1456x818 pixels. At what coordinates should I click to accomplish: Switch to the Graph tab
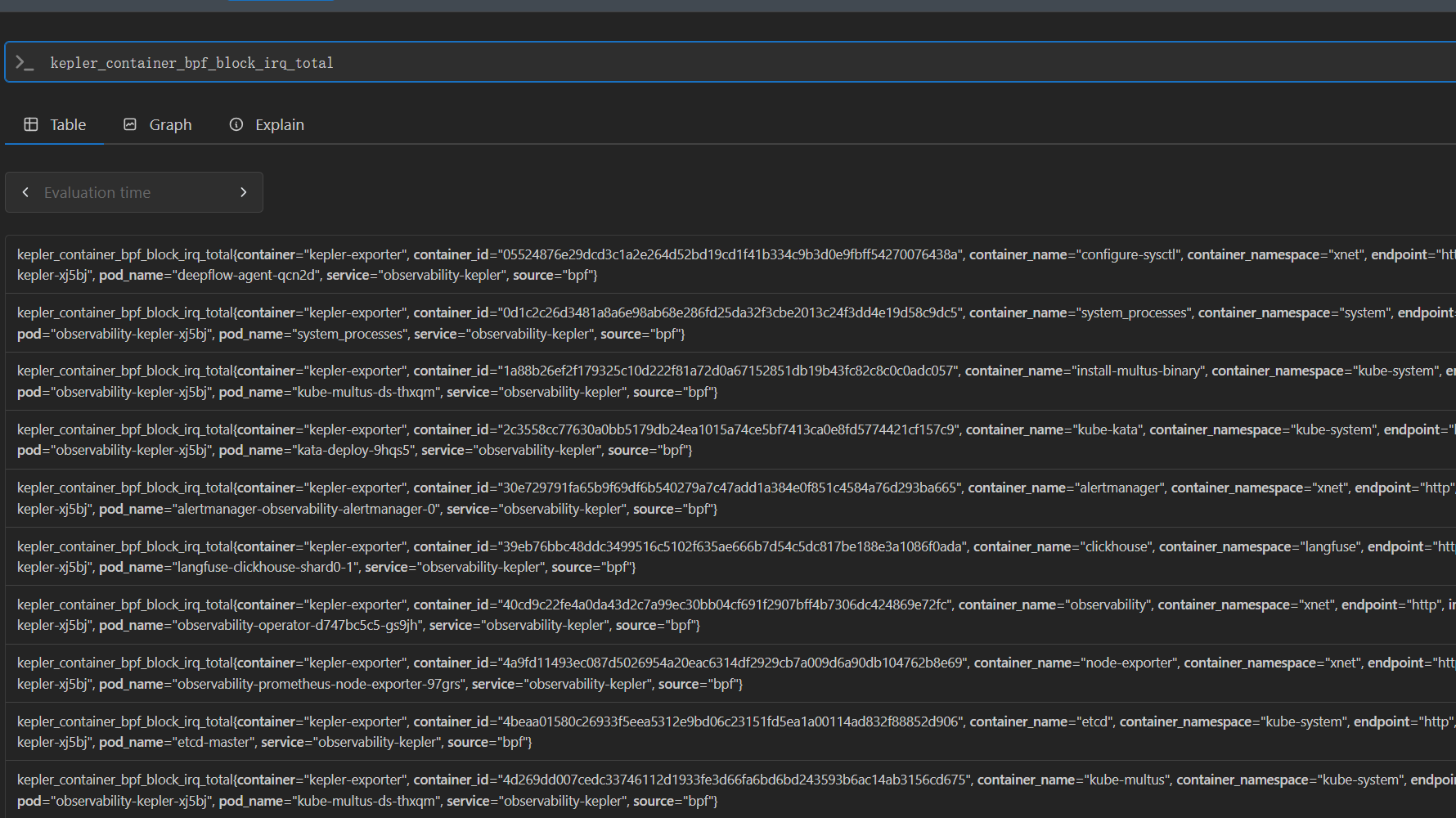(x=158, y=124)
